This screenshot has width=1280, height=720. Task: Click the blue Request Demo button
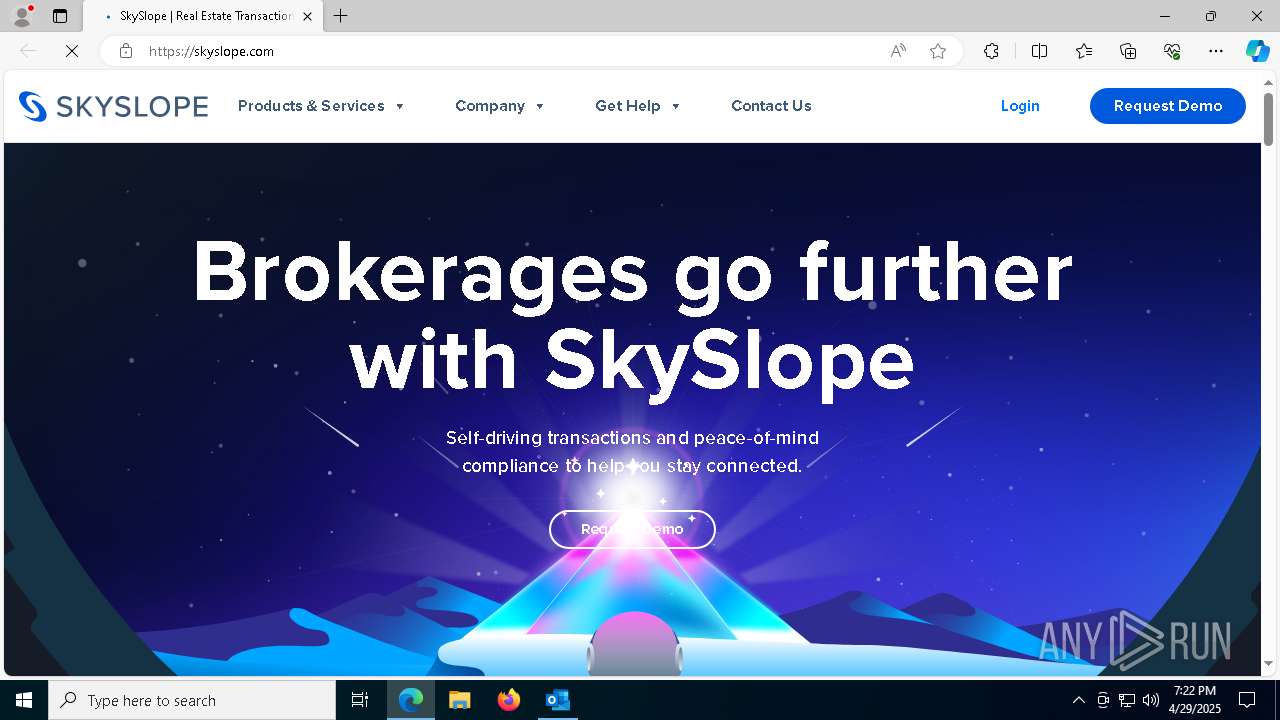click(x=1168, y=106)
